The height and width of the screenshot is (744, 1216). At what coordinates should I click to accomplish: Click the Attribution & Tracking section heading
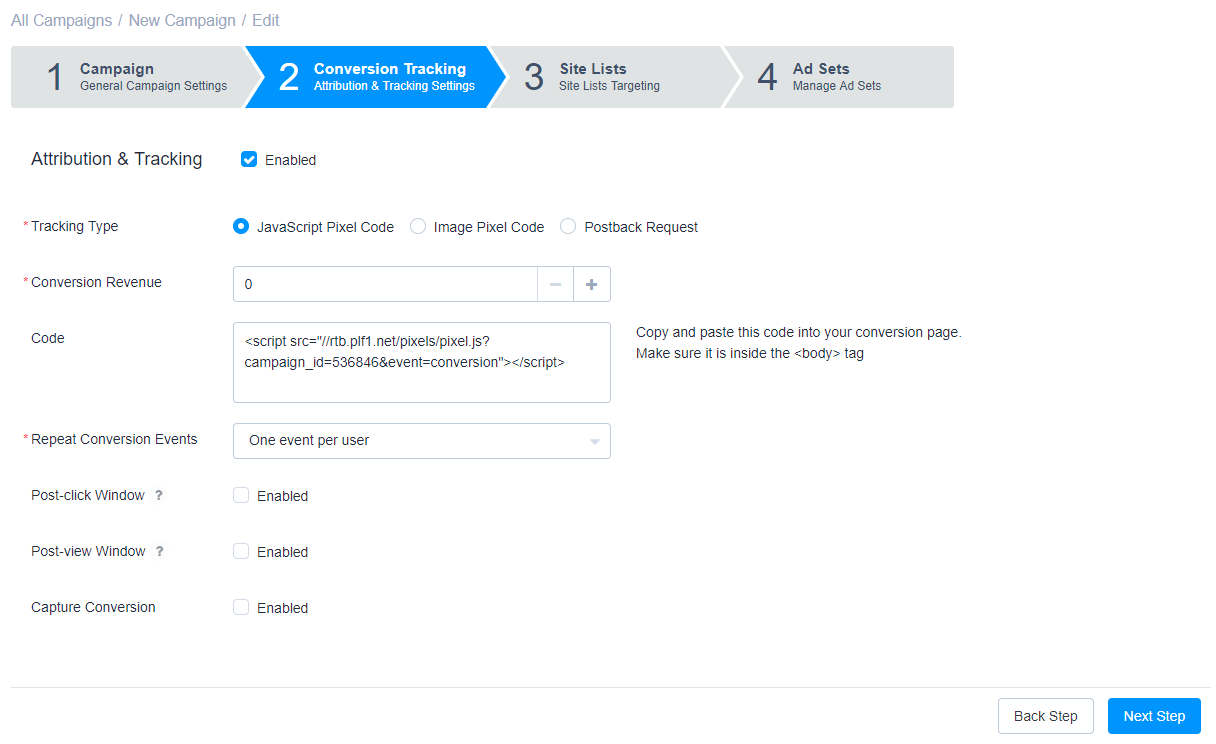point(117,159)
